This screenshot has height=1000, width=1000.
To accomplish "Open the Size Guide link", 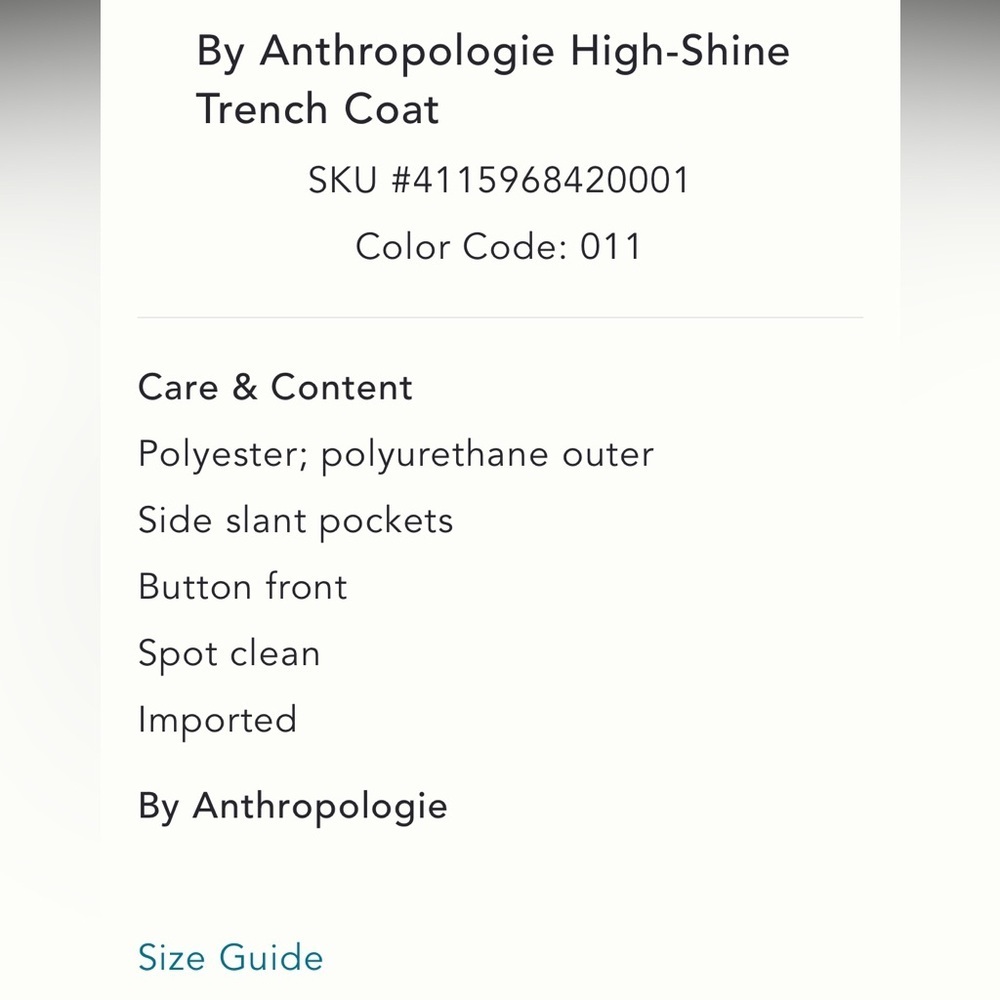I will pyautogui.click(x=229, y=957).
